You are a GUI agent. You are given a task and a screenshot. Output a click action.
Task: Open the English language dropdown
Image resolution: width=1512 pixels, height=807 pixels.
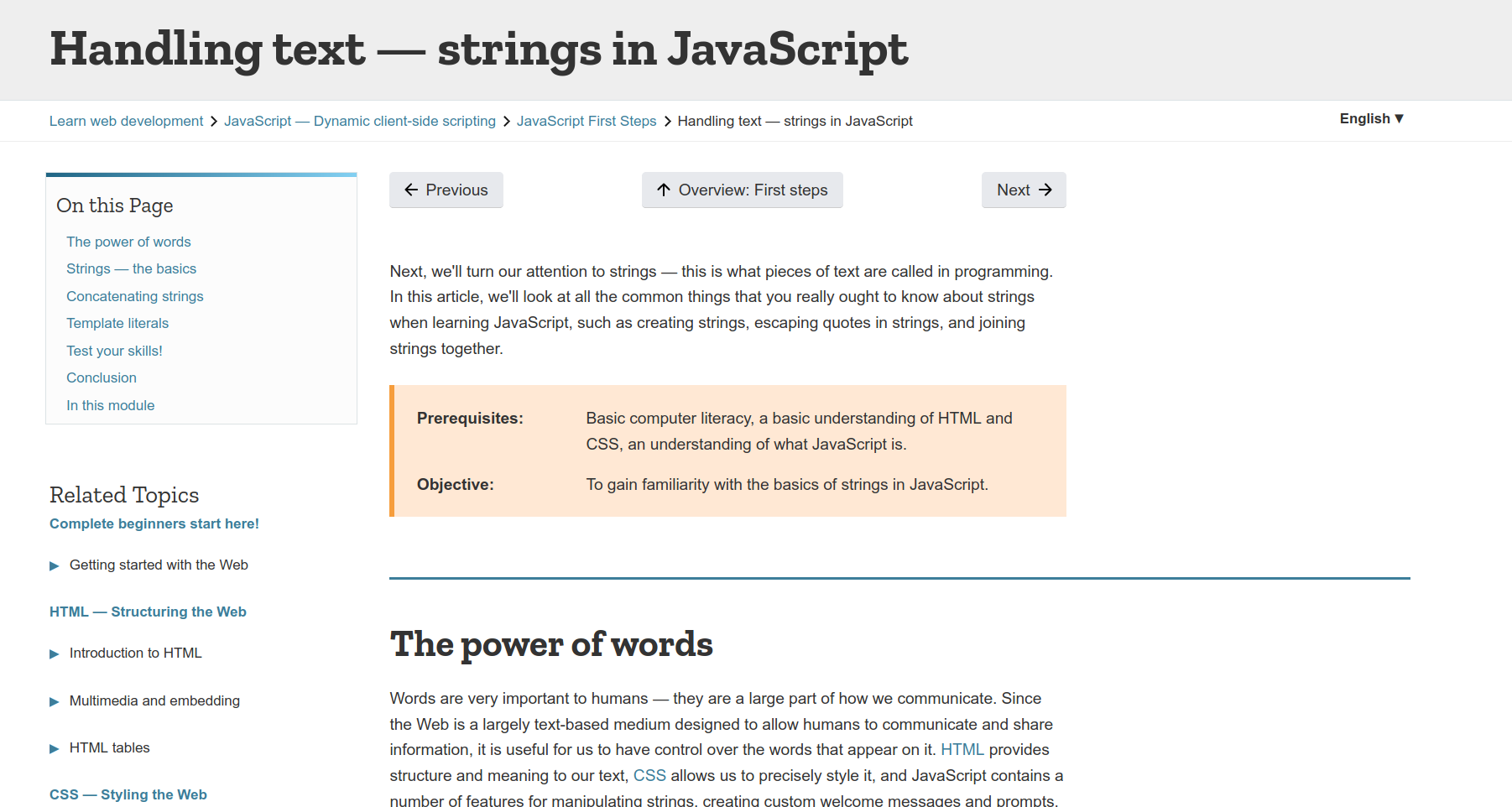[x=1370, y=118]
